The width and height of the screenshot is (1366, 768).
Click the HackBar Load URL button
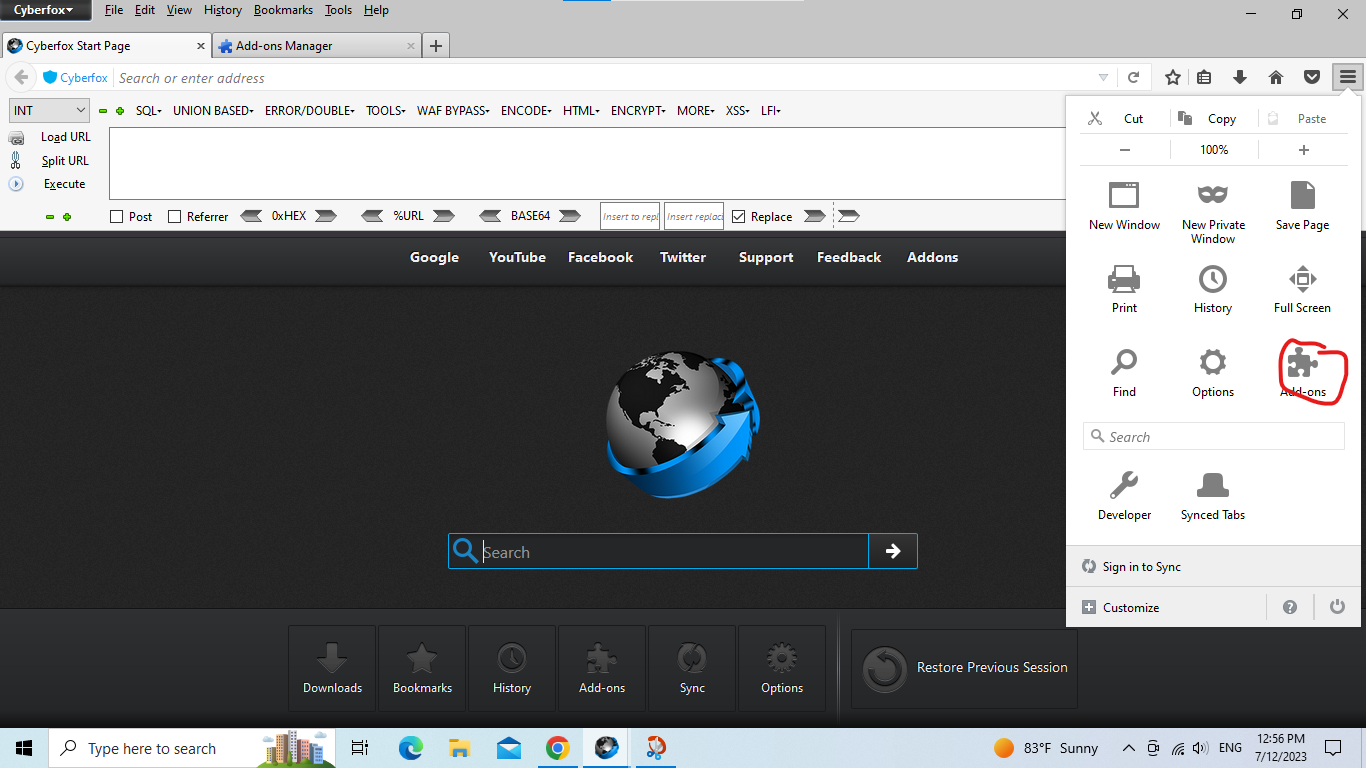(x=65, y=137)
